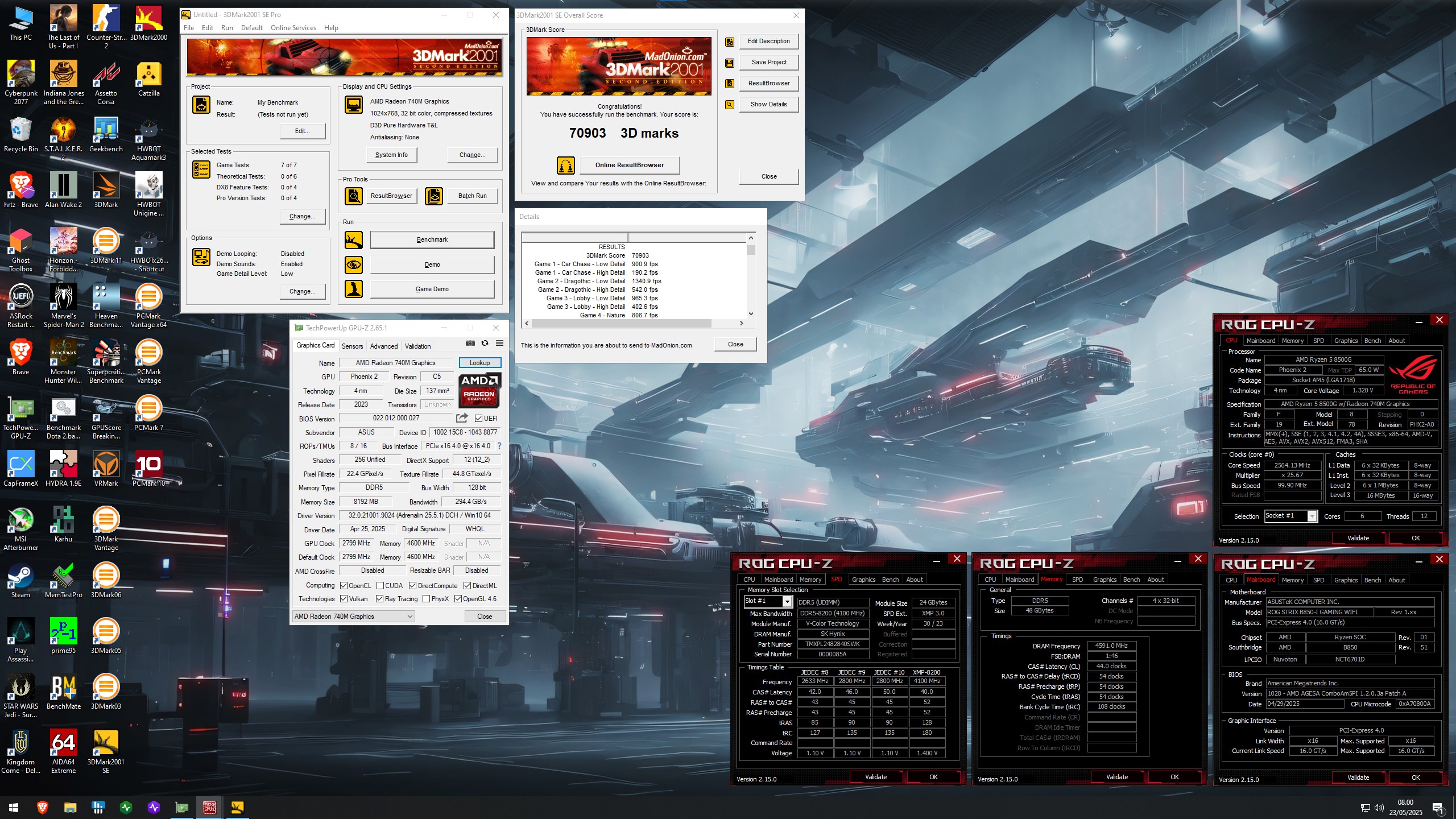
Task: Select the MSI Afterburner desktop icon
Action: pyautogui.click(x=21, y=528)
